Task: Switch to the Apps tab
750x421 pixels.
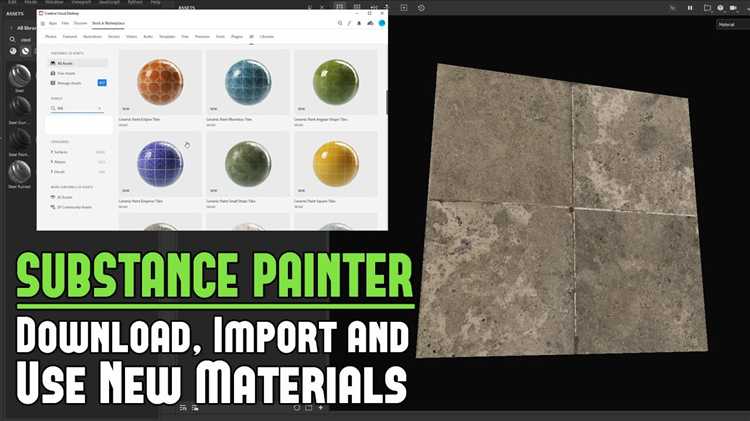Action: click(x=53, y=23)
